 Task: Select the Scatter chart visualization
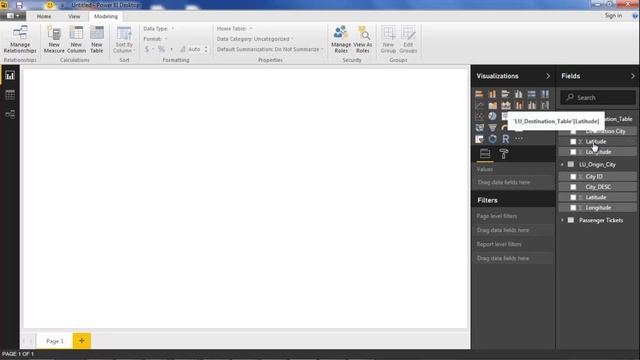(x=479, y=116)
